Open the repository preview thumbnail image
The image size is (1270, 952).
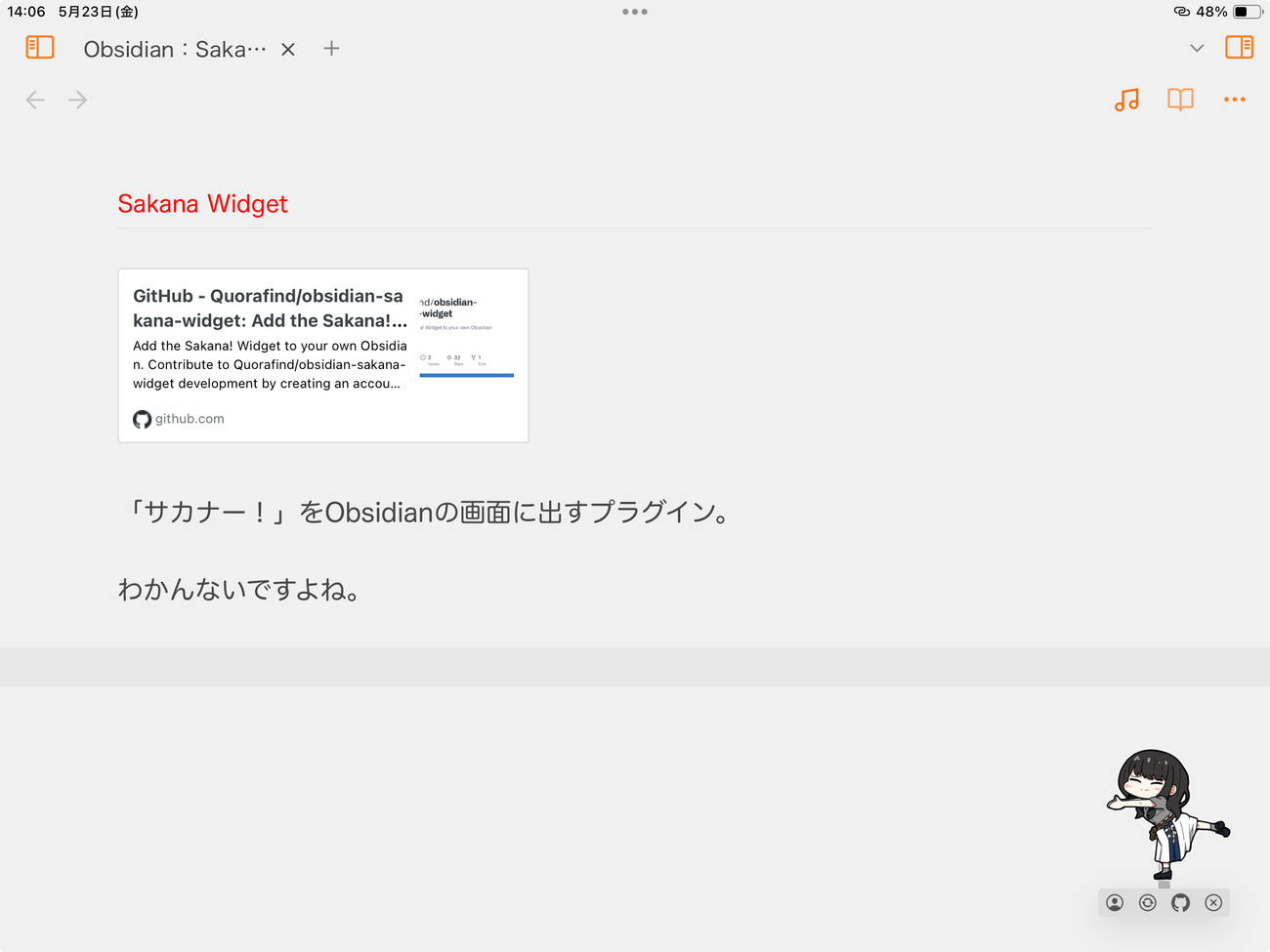point(467,335)
